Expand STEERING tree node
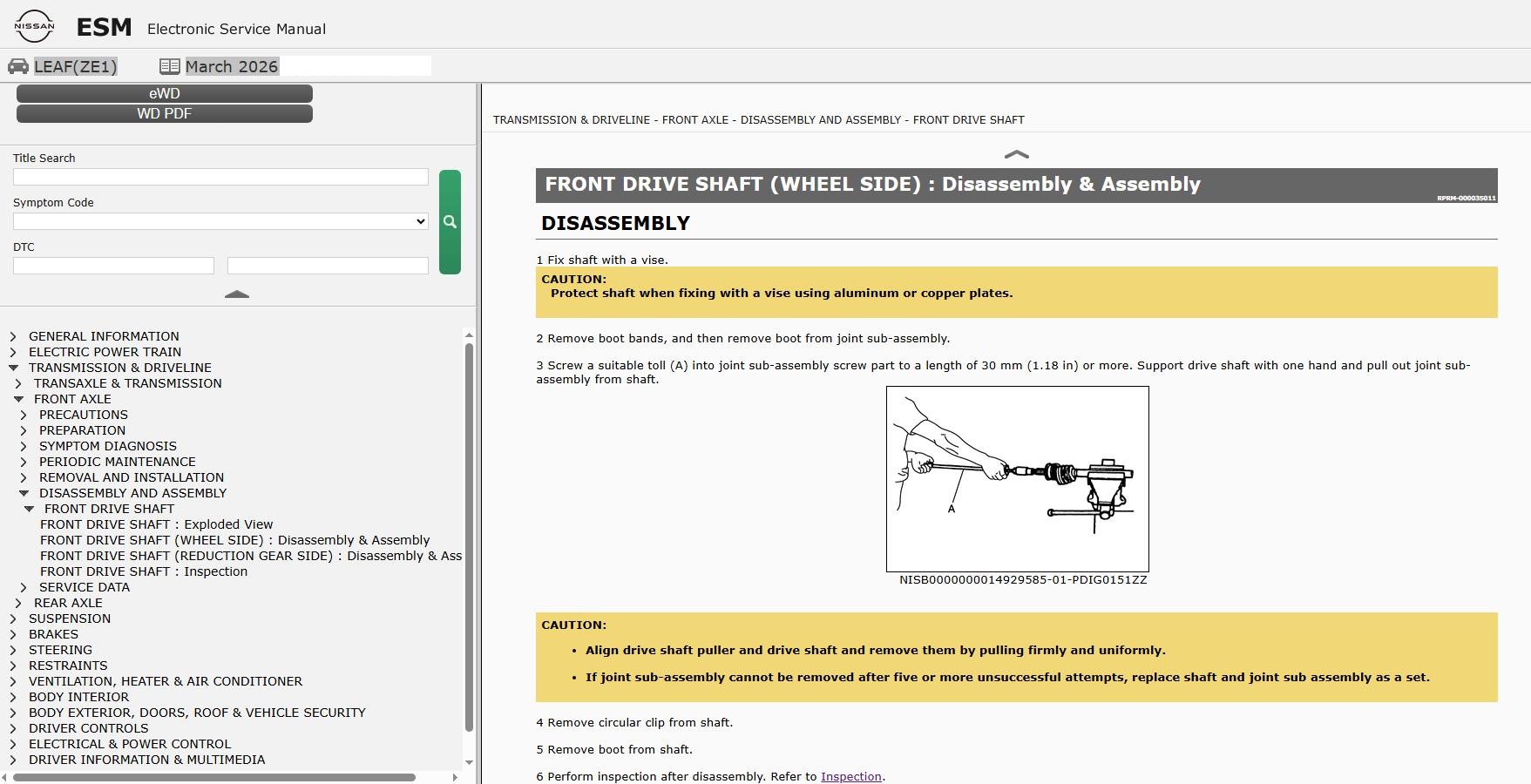This screenshot has height=784, width=1531. pyautogui.click(x=13, y=650)
